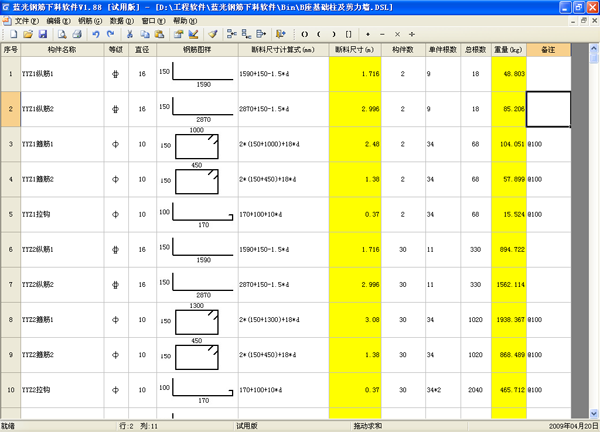This screenshot has width=600, height=432.
Task: Select the cell YYZ1拉钩
Action: (x=62, y=214)
